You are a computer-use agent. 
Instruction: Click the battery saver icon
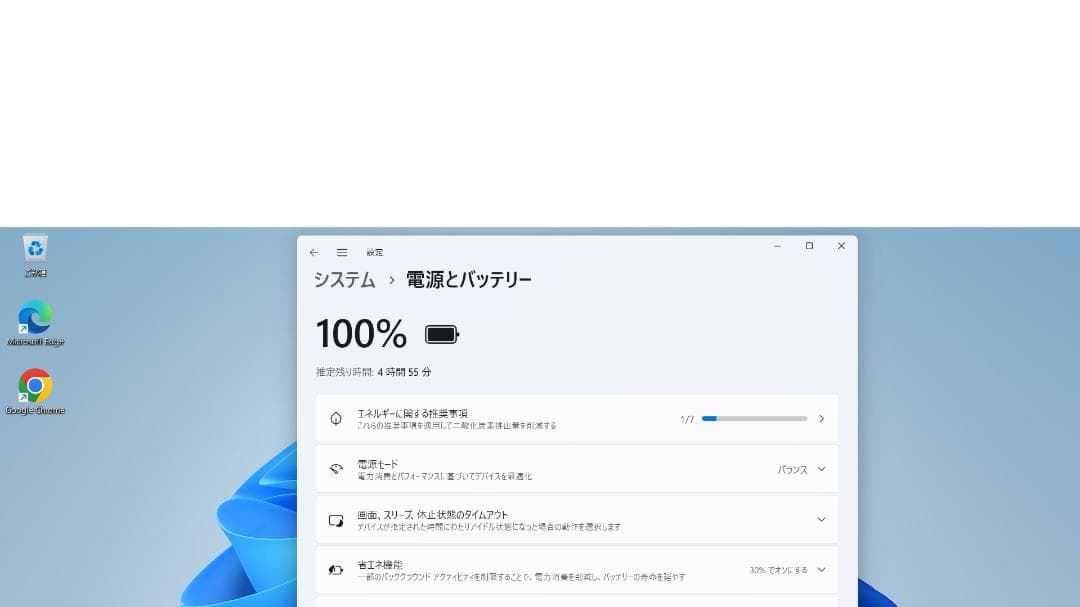point(336,570)
